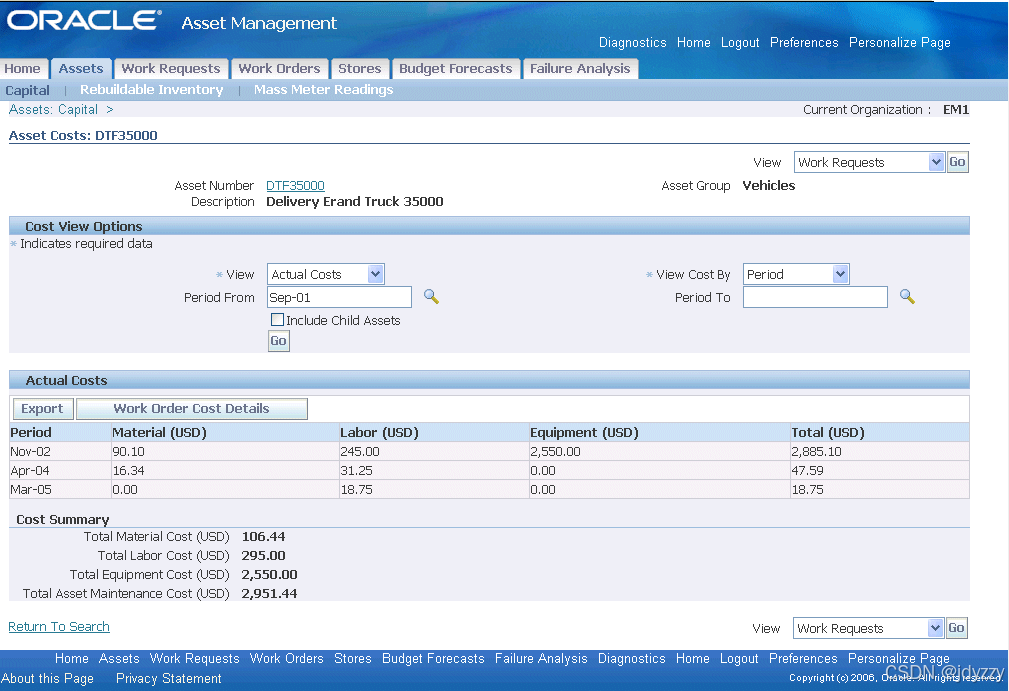This screenshot has height=691, width=1009.
Task: Switch to the Assets tab
Action: [81, 68]
